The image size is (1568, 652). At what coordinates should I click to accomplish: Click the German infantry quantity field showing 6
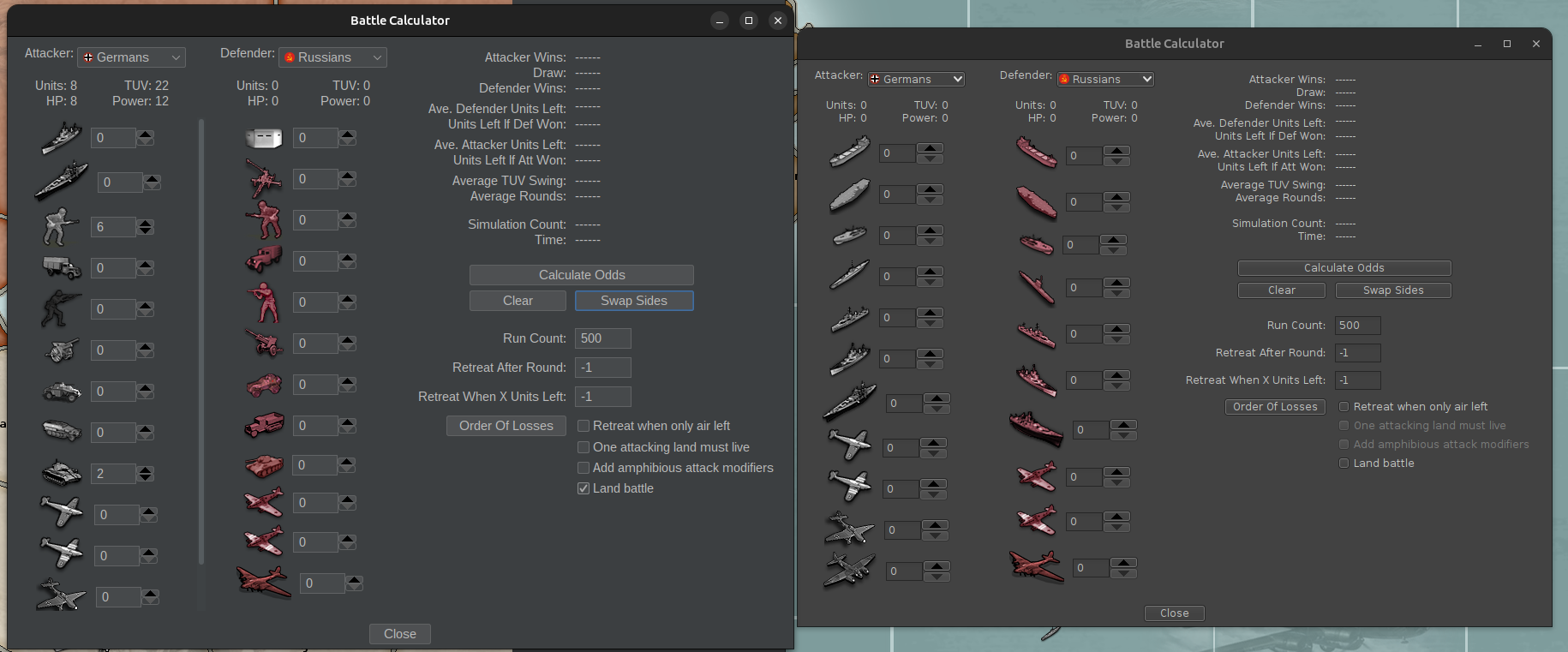[113, 227]
